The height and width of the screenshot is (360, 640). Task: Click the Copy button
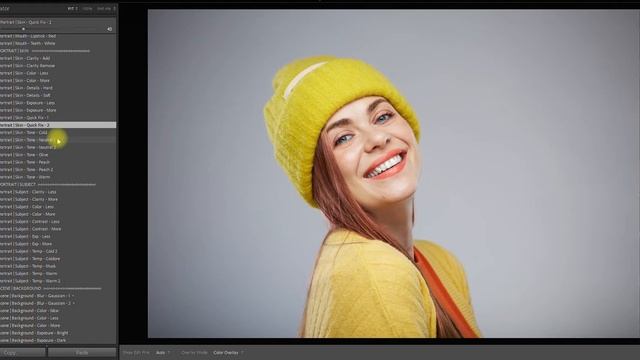coord(22,353)
